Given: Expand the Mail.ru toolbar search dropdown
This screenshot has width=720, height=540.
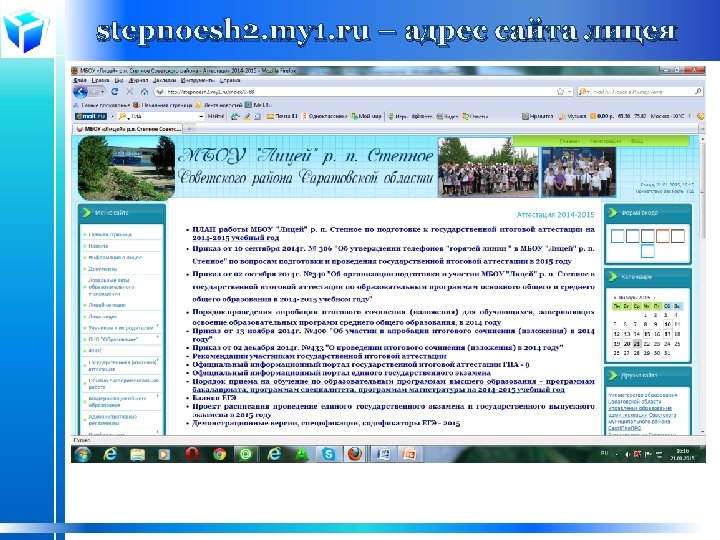Looking at the screenshot, I should tap(201, 116).
